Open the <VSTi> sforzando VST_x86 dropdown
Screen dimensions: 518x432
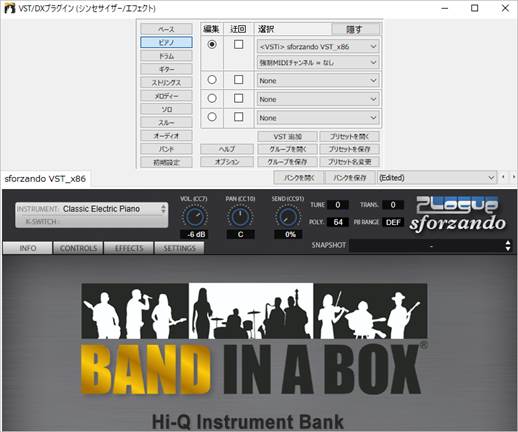coord(318,46)
